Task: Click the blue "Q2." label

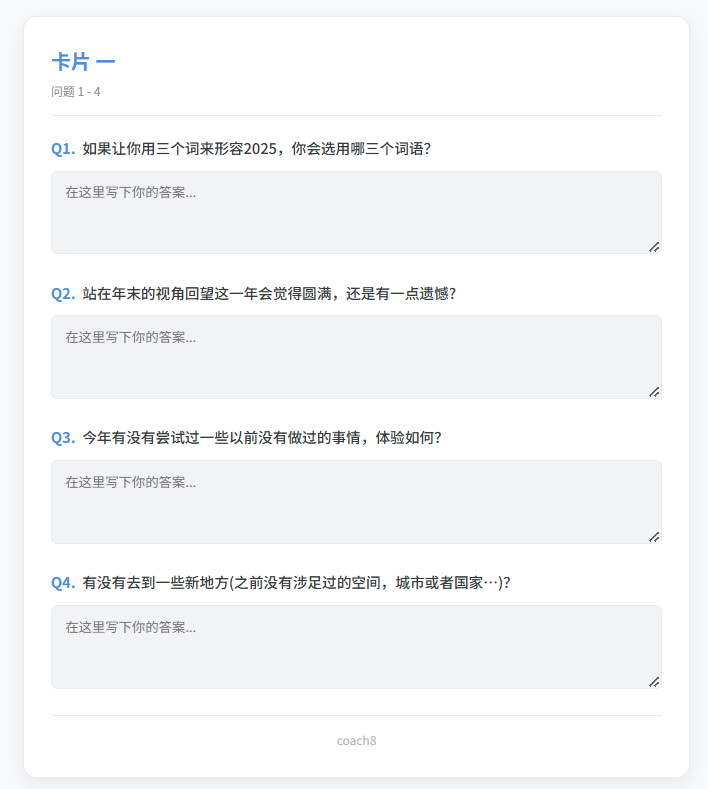Action: pyautogui.click(x=63, y=294)
